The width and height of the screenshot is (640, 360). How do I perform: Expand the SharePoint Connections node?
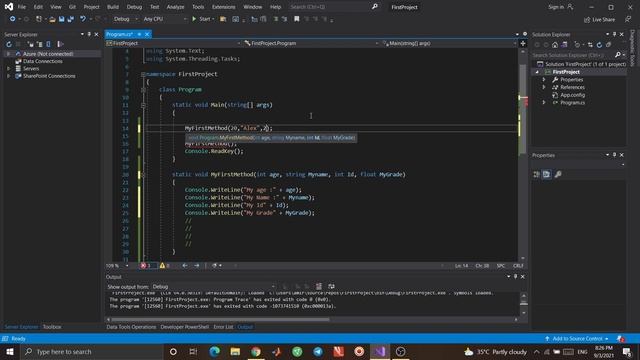tap(9, 76)
